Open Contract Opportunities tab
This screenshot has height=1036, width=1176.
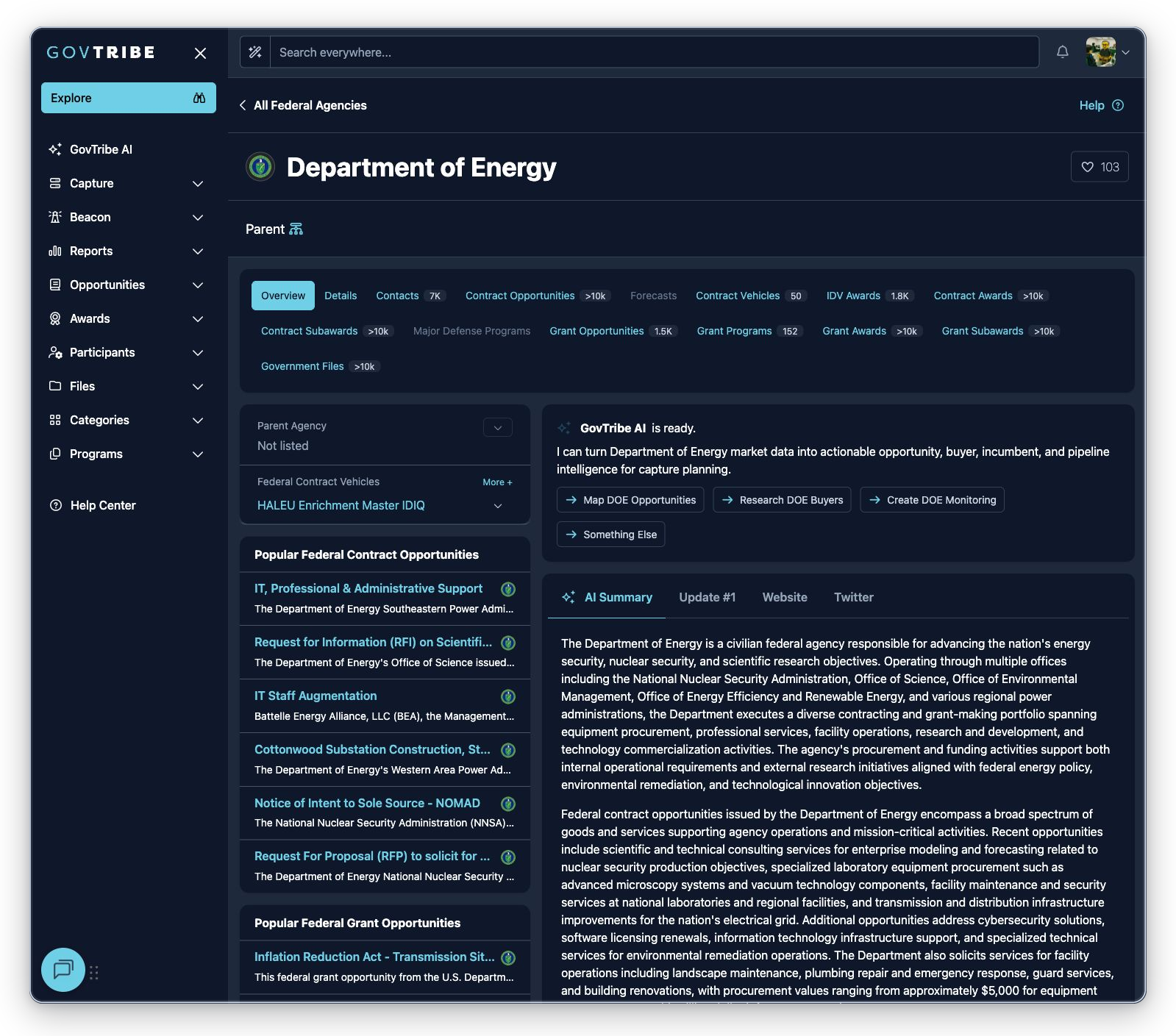coord(537,296)
